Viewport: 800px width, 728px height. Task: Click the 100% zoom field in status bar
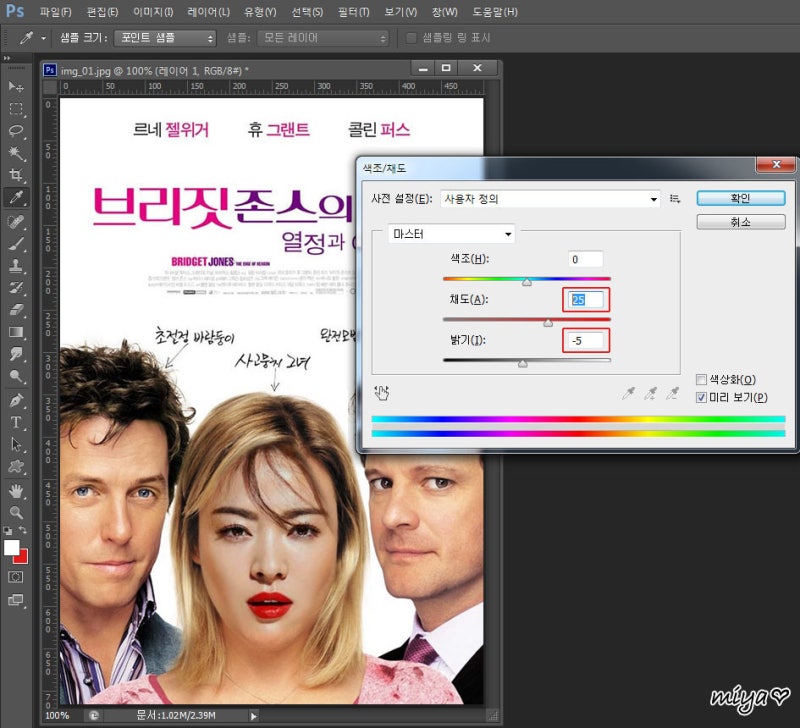point(57,715)
